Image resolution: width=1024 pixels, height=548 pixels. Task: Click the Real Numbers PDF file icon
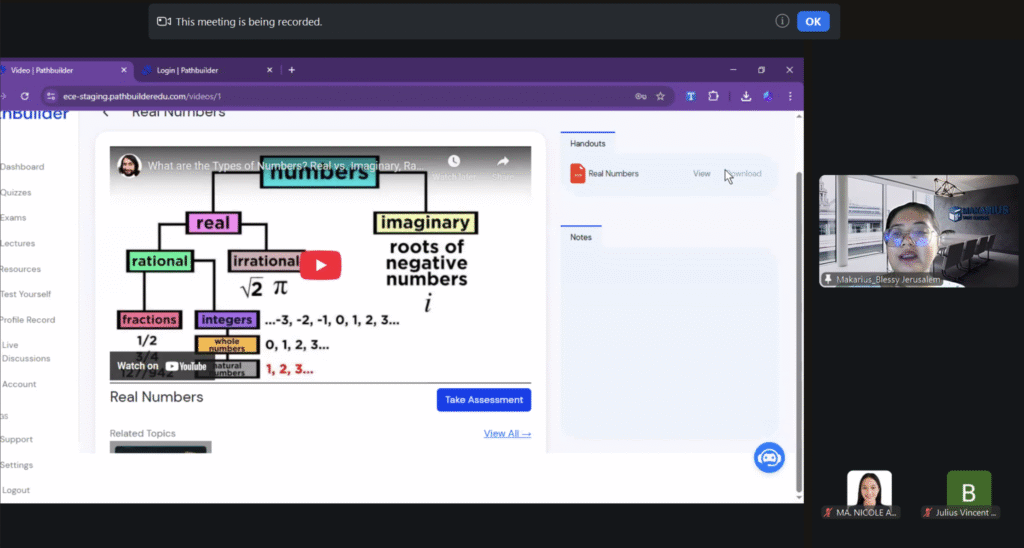577,174
